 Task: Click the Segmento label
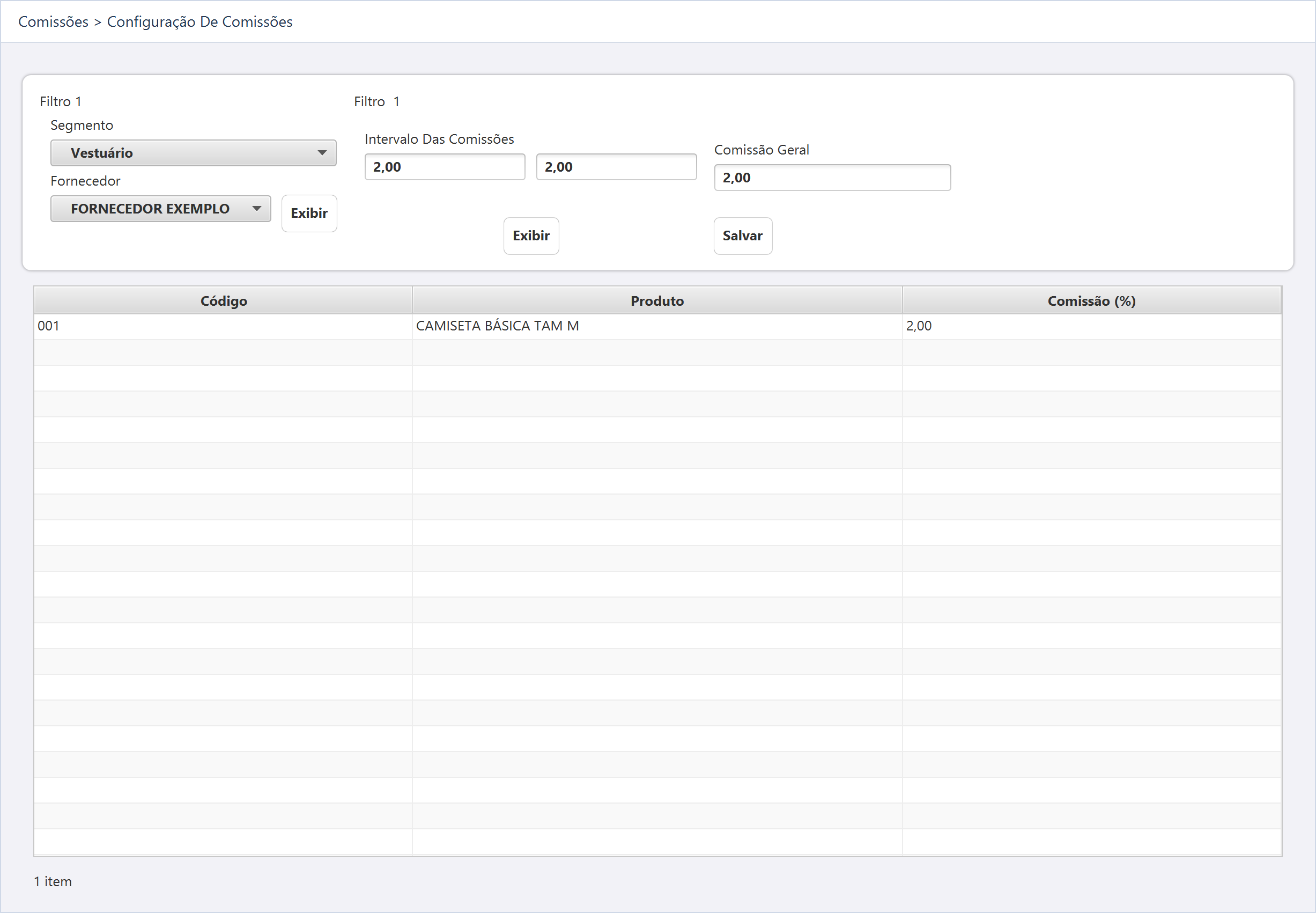(82, 126)
